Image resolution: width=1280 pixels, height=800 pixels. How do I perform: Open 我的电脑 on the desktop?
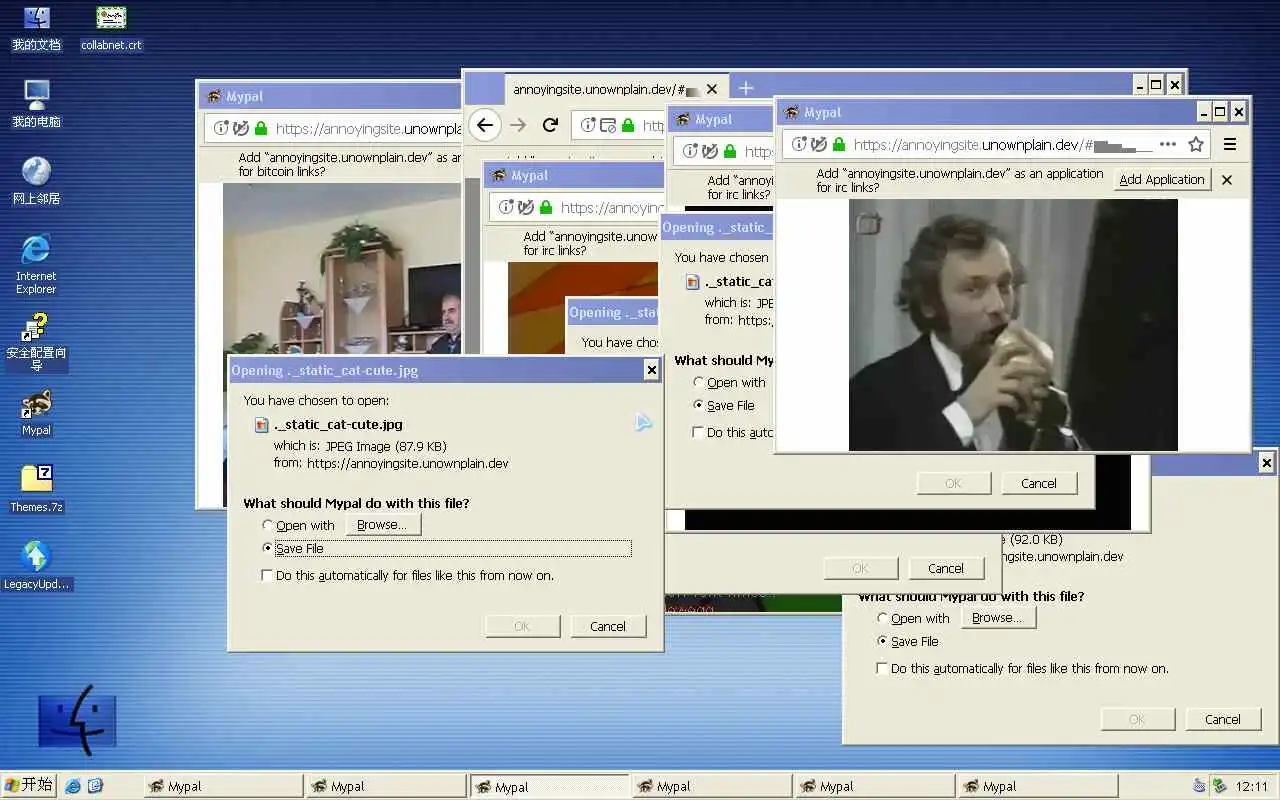(x=36, y=104)
